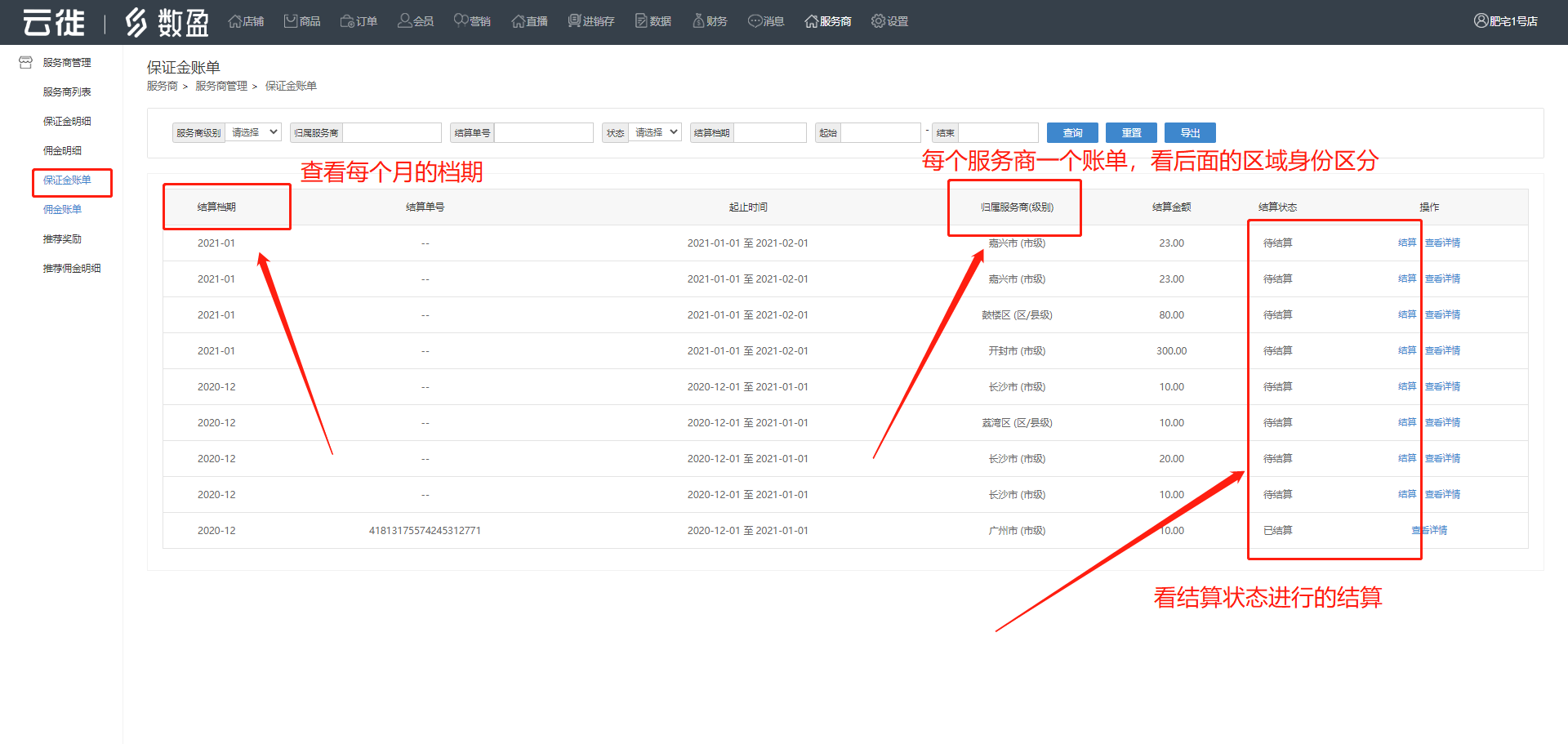The height and width of the screenshot is (744, 1568).
Task: Focus the 归属服务商 input field
Action: (391, 132)
